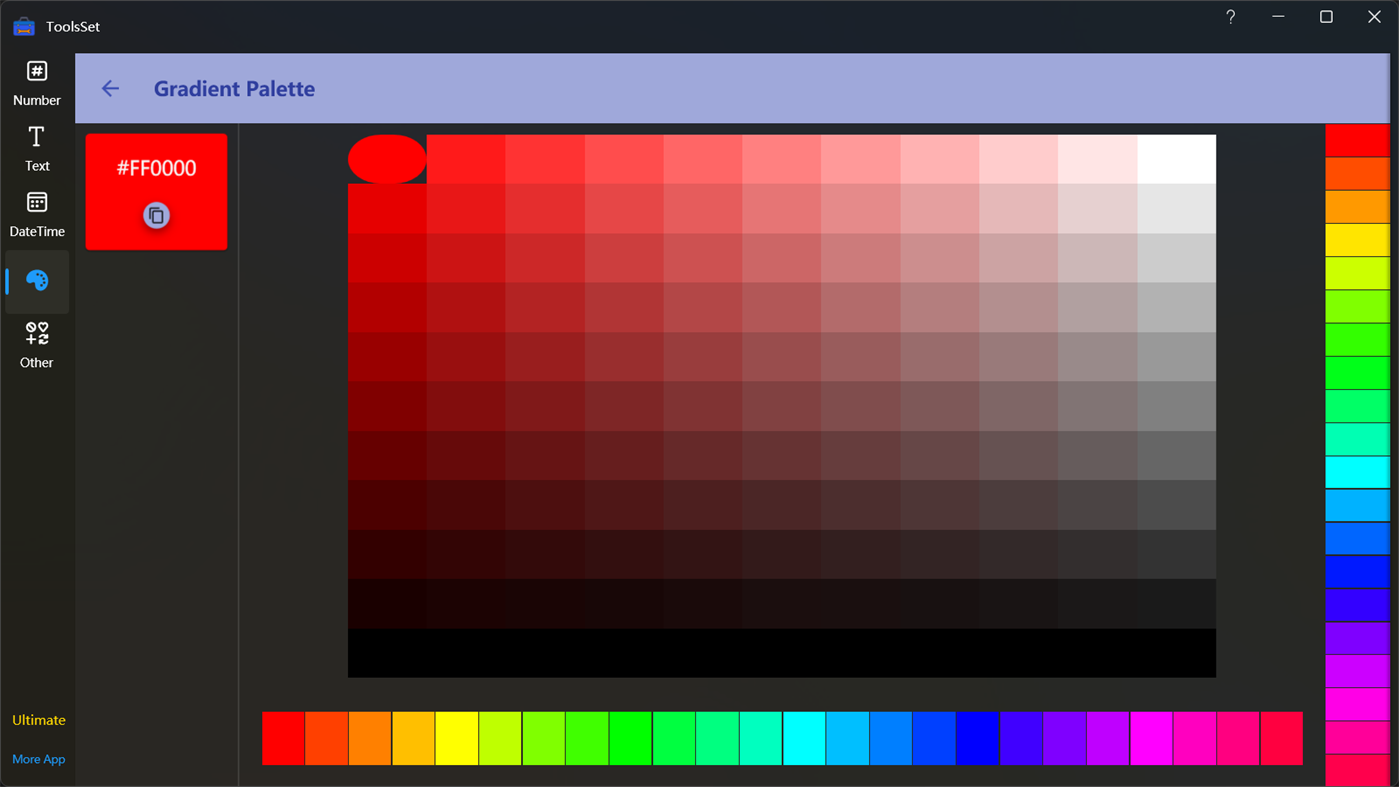Viewport: 1399px width, 787px height.
Task: Choose pure blue in the bottom hue strip
Action: pyautogui.click(x=978, y=738)
